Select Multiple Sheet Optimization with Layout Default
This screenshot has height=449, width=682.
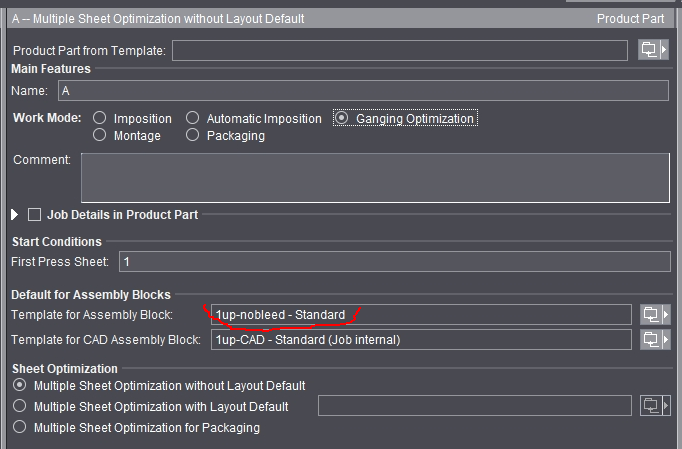pyautogui.click(x=19, y=406)
